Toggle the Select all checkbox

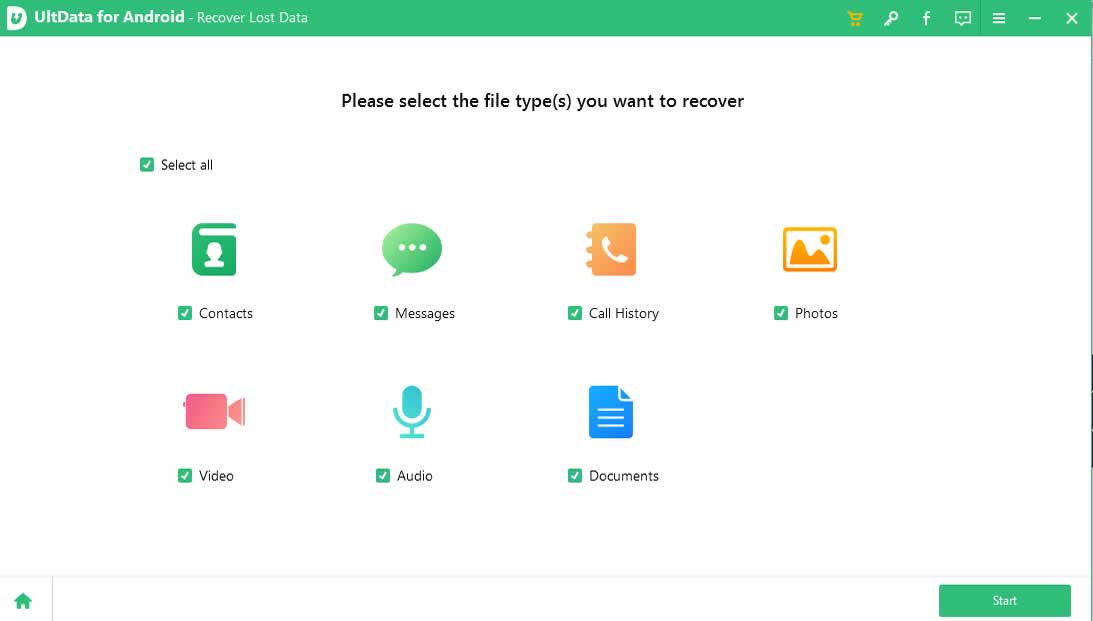(147, 165)
